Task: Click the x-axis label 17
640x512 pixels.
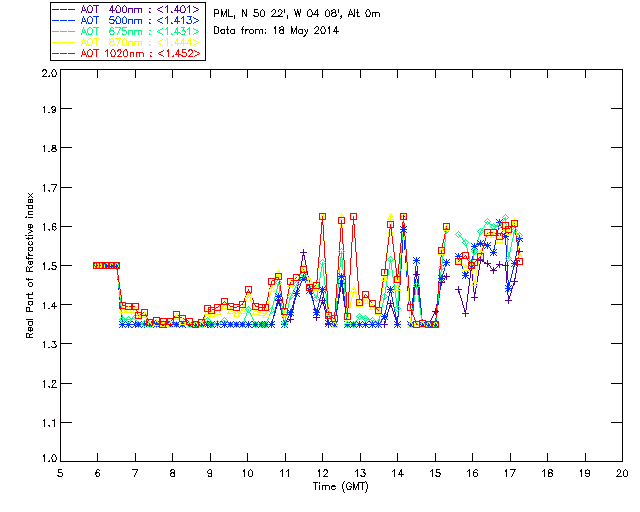Action: [x=510, y=473]
